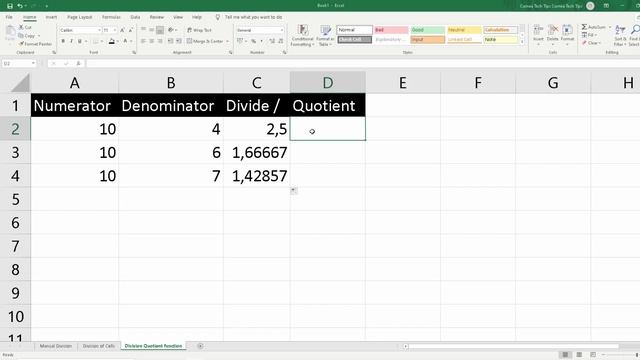Screen dimensions: 640x360
Task: Apply the Bad cell style
Action: click(x=391, y=30)
